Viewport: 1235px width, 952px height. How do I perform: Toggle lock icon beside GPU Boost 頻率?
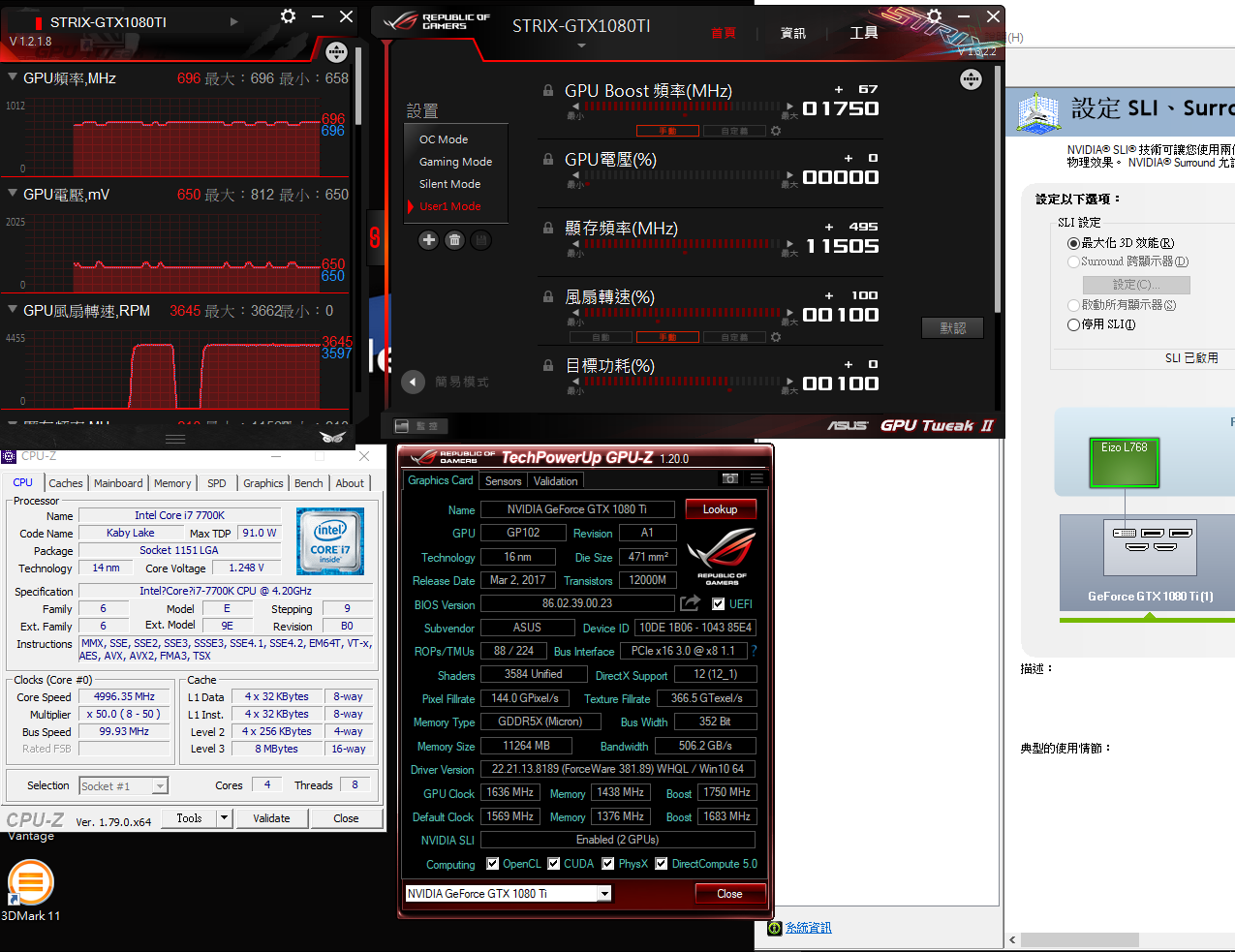tap(548, 90)
